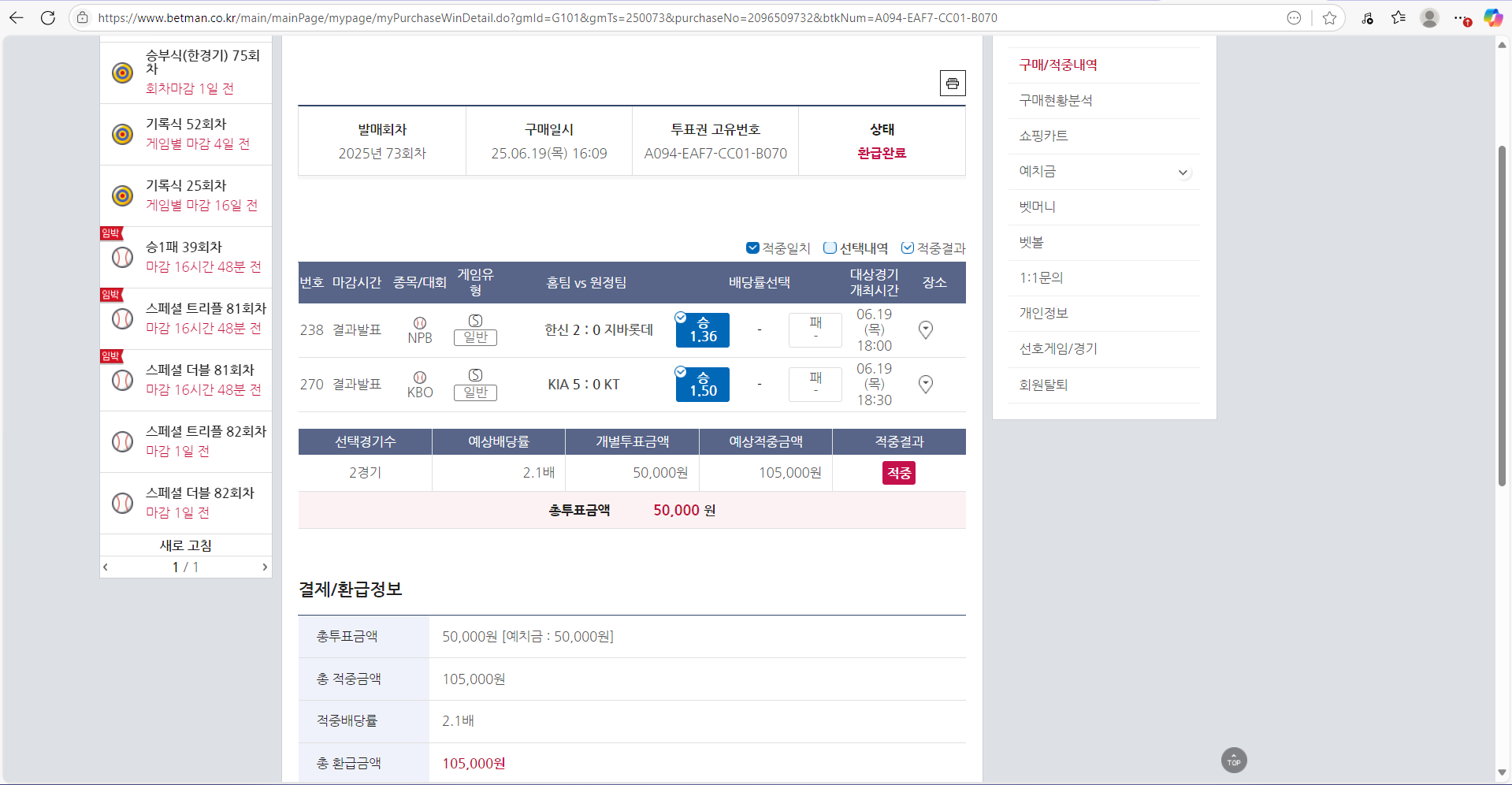Reload the page with the refresh icon
Screen dimensions: 1512x785
(47, 17)
